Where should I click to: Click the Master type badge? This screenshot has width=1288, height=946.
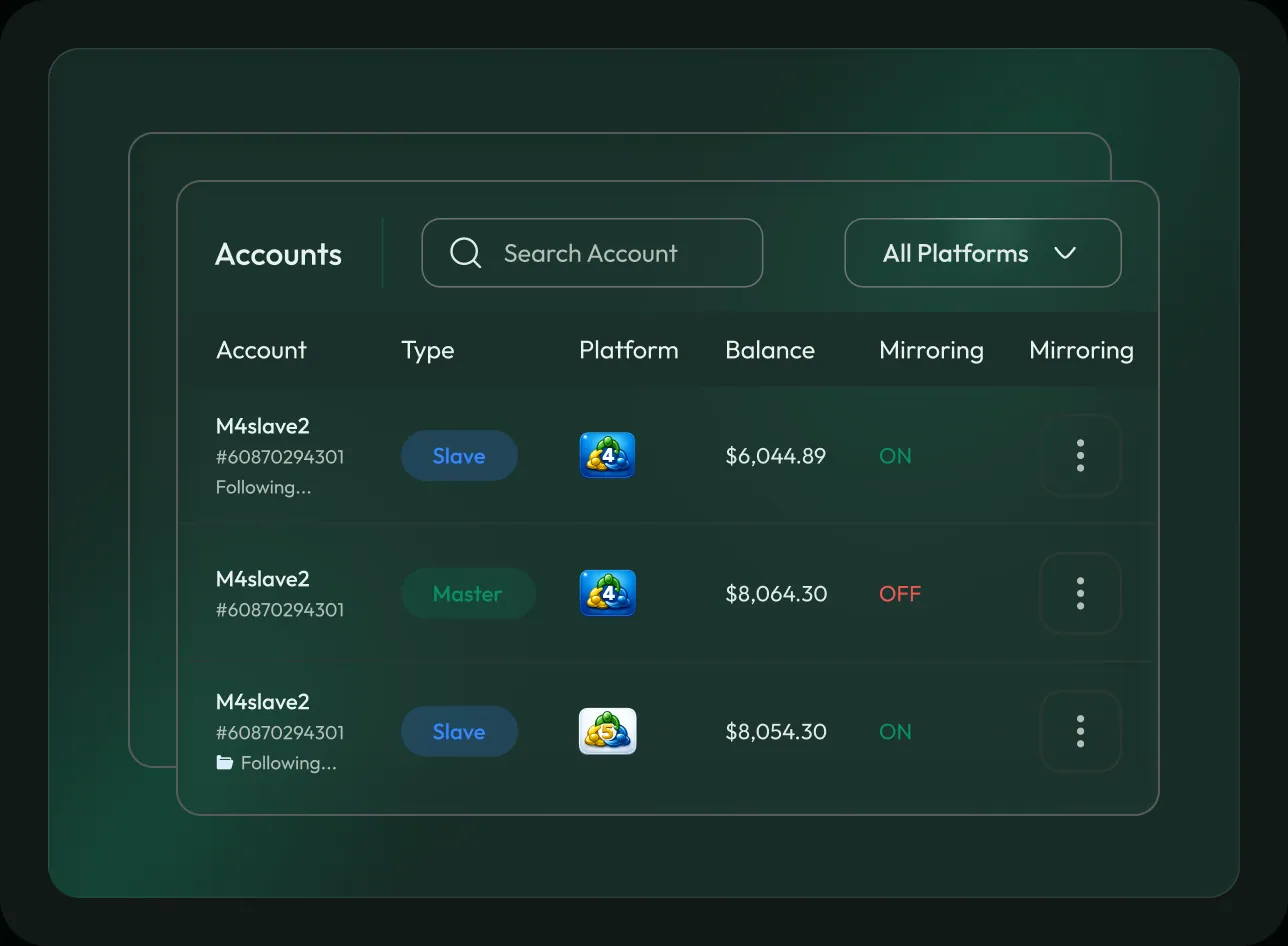coord(468,594)
